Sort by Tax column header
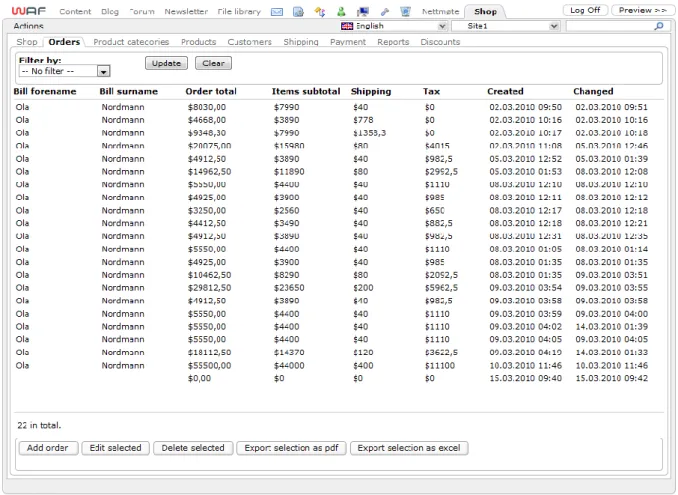This screenshot has height=495, width=678. click(x=432, y=91)
